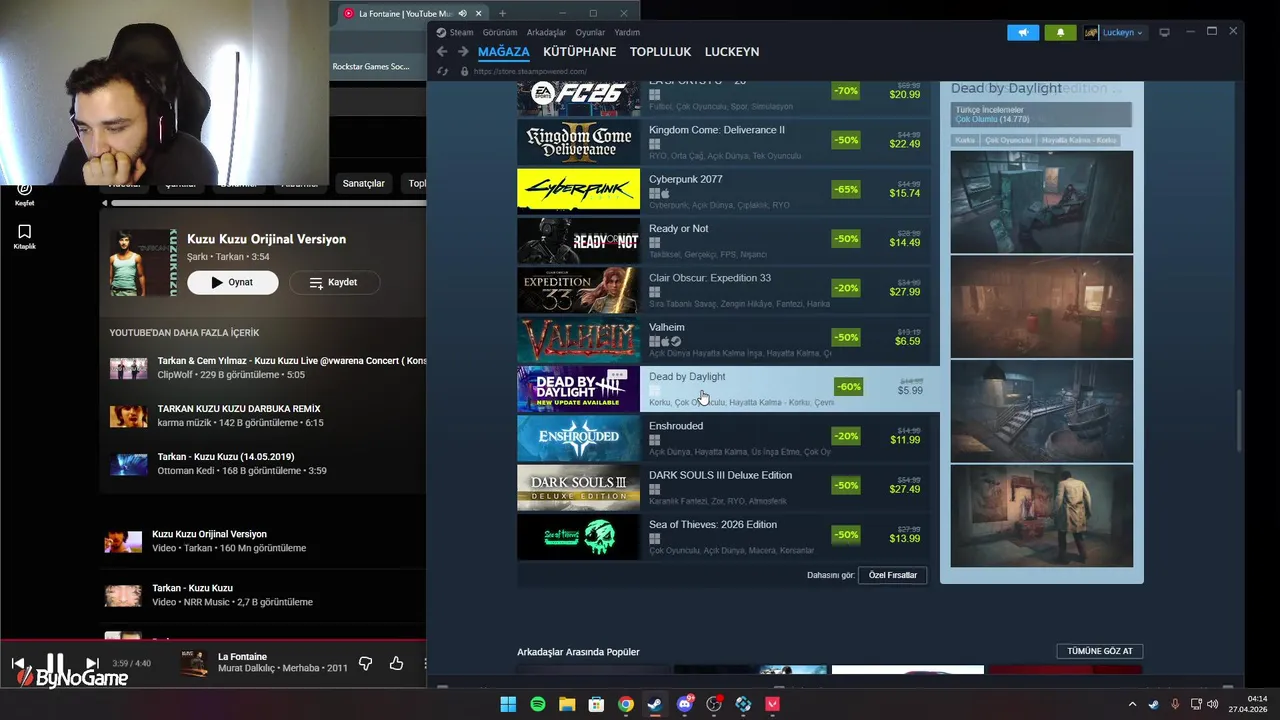Screen dimensions: 1280x720
Task: Play Kuzu Kuzu with the Oynat button
Action: pos(232,282)
